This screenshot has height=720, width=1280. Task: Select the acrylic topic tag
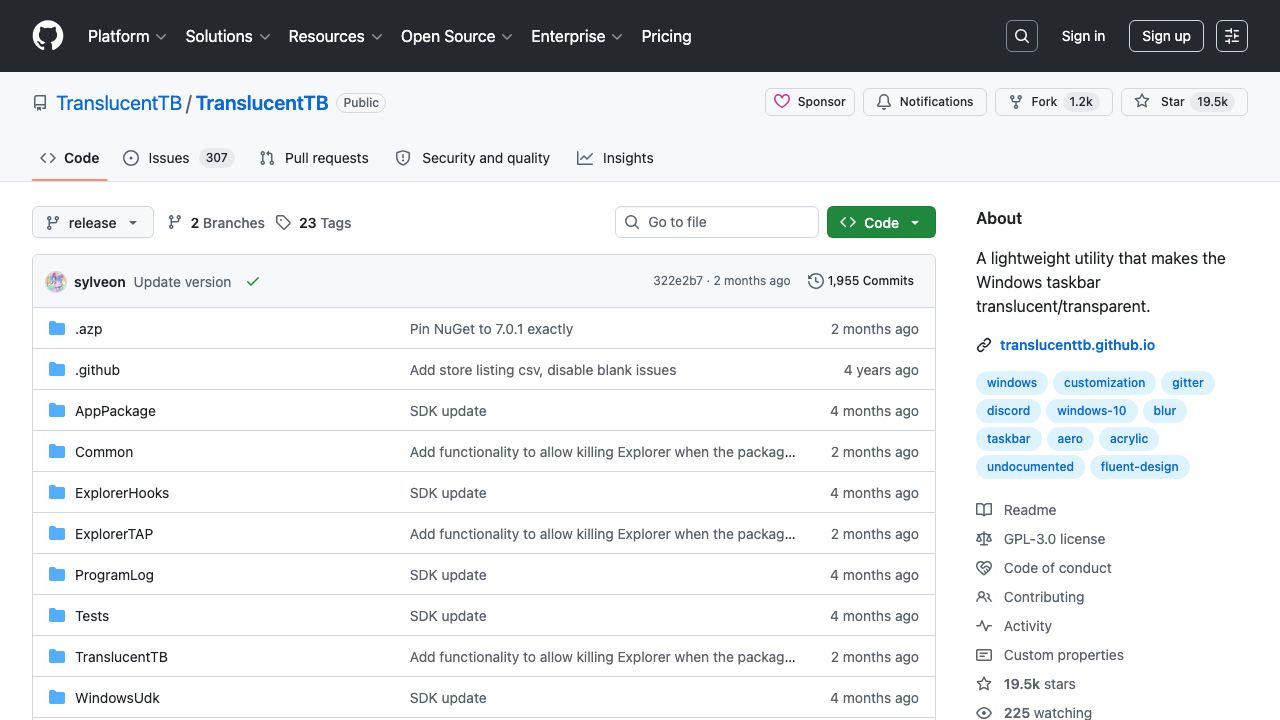[x=1129, y=439]
